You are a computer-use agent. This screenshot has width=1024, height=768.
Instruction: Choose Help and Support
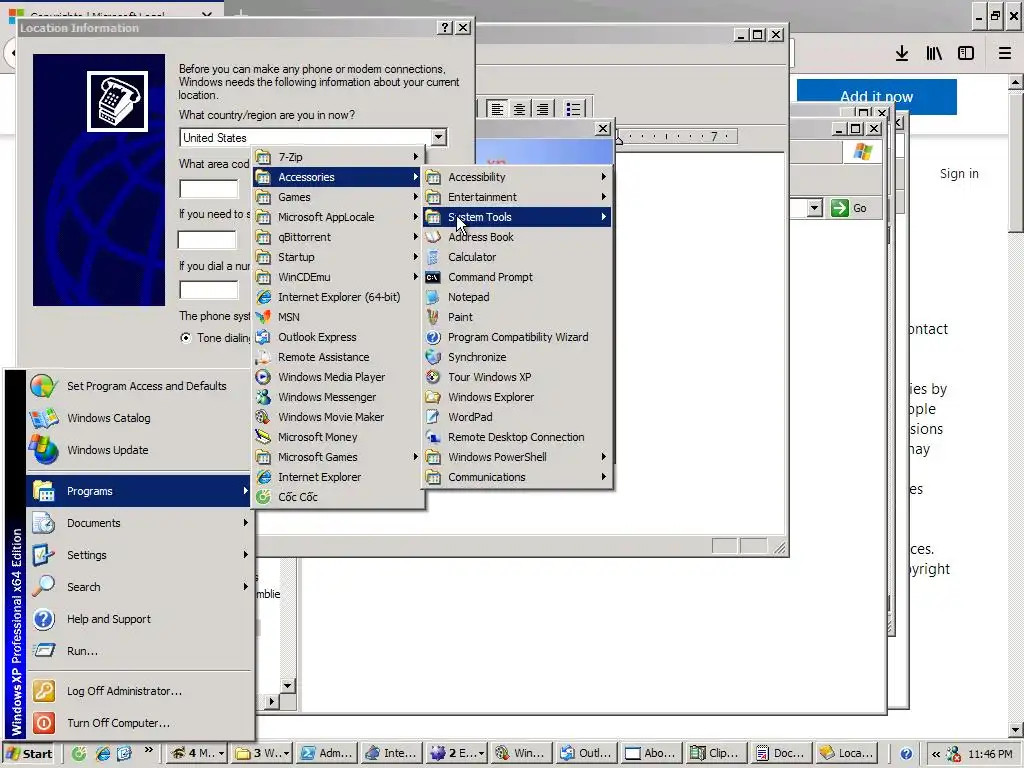coord(139,619)
